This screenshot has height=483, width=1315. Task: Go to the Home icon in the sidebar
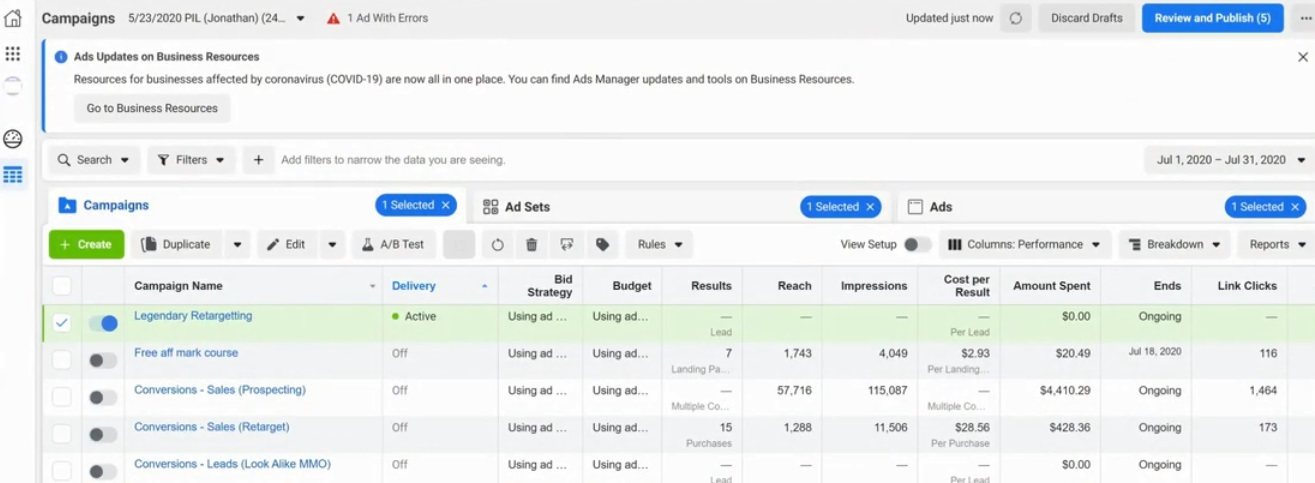[13, 18]
